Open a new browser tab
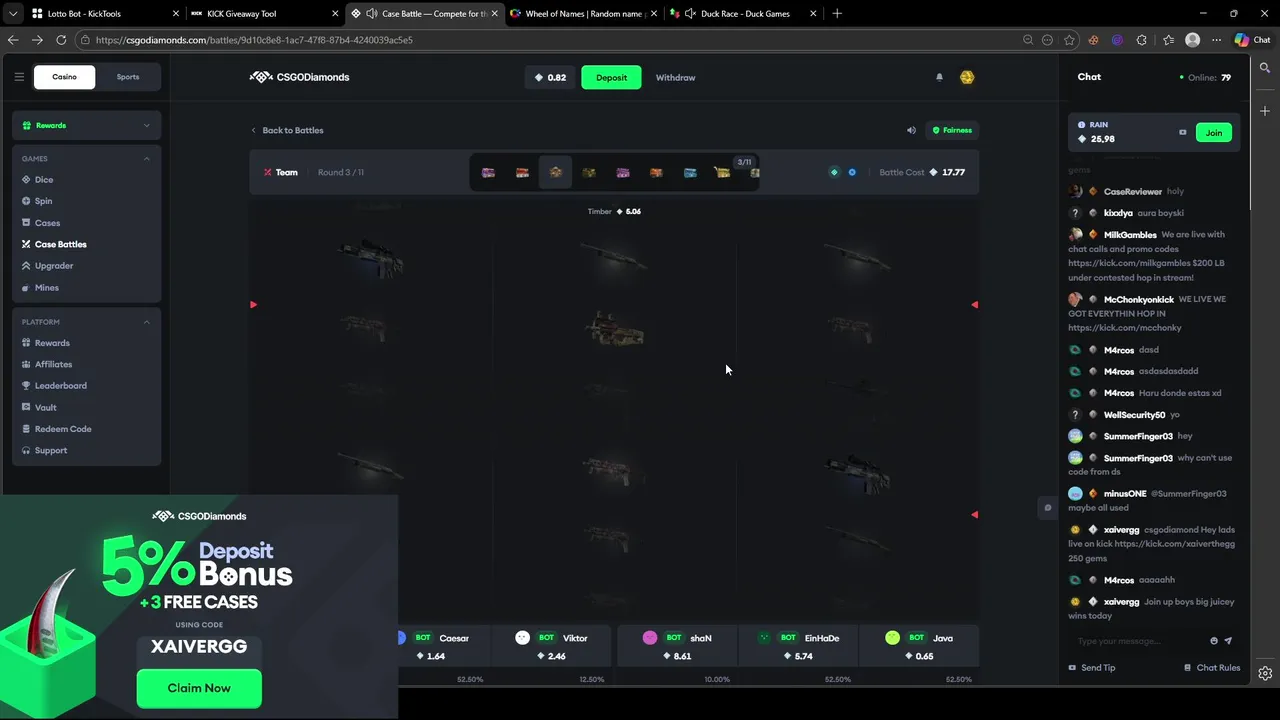Image resolution: width=1280 pixels, height=720 pixels. tap(837, 14)
